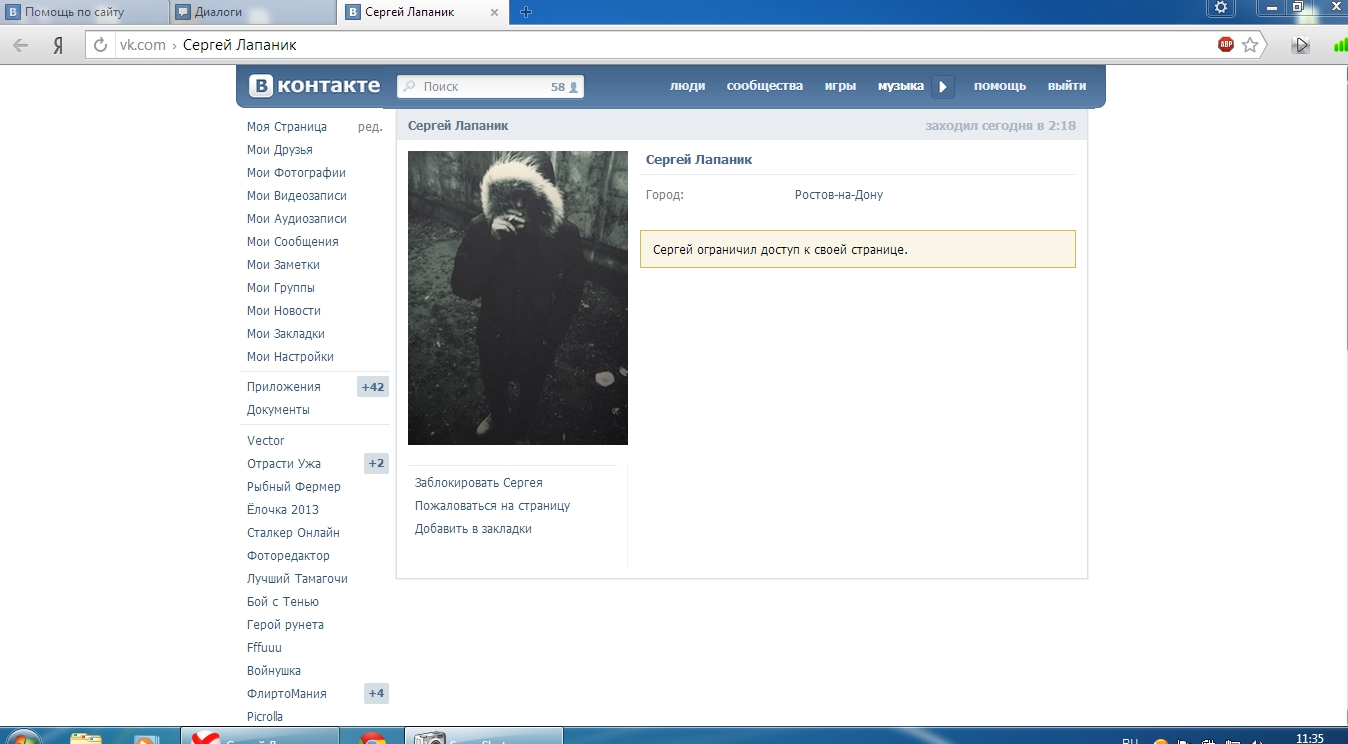The height and width of the screenshot is (744, 1348).
Task: Launch the Vector app
Action: (x=266, y=441)
